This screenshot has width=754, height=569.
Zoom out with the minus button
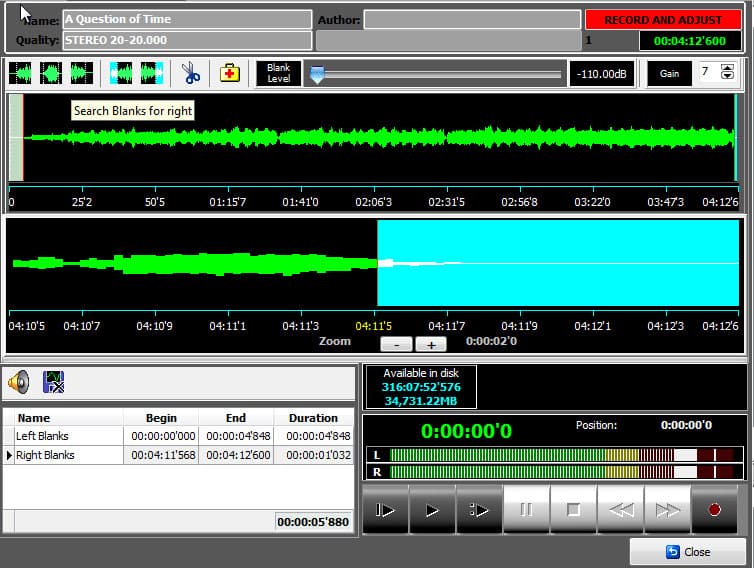tap(396, 344)
